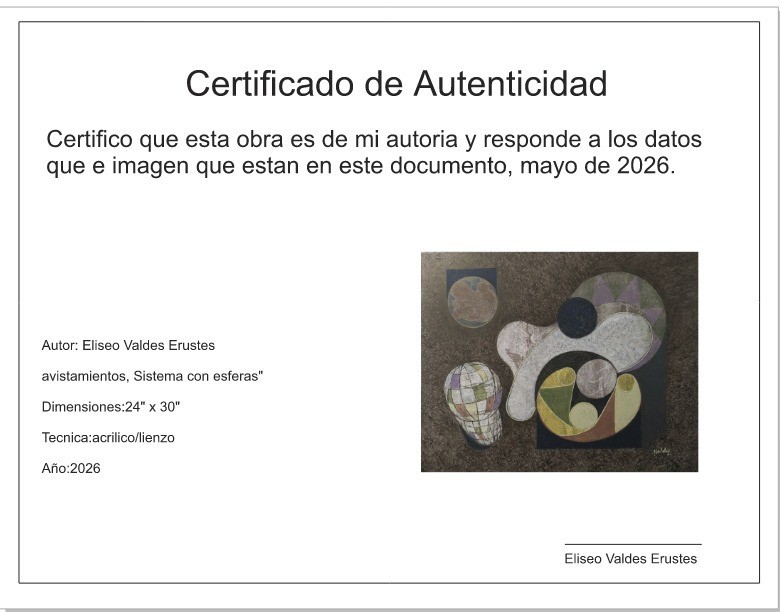The image size is (780, 612).
Task: Click the 'avistamientos, Sistema con esferas' title line
Action: coord(152,376)
